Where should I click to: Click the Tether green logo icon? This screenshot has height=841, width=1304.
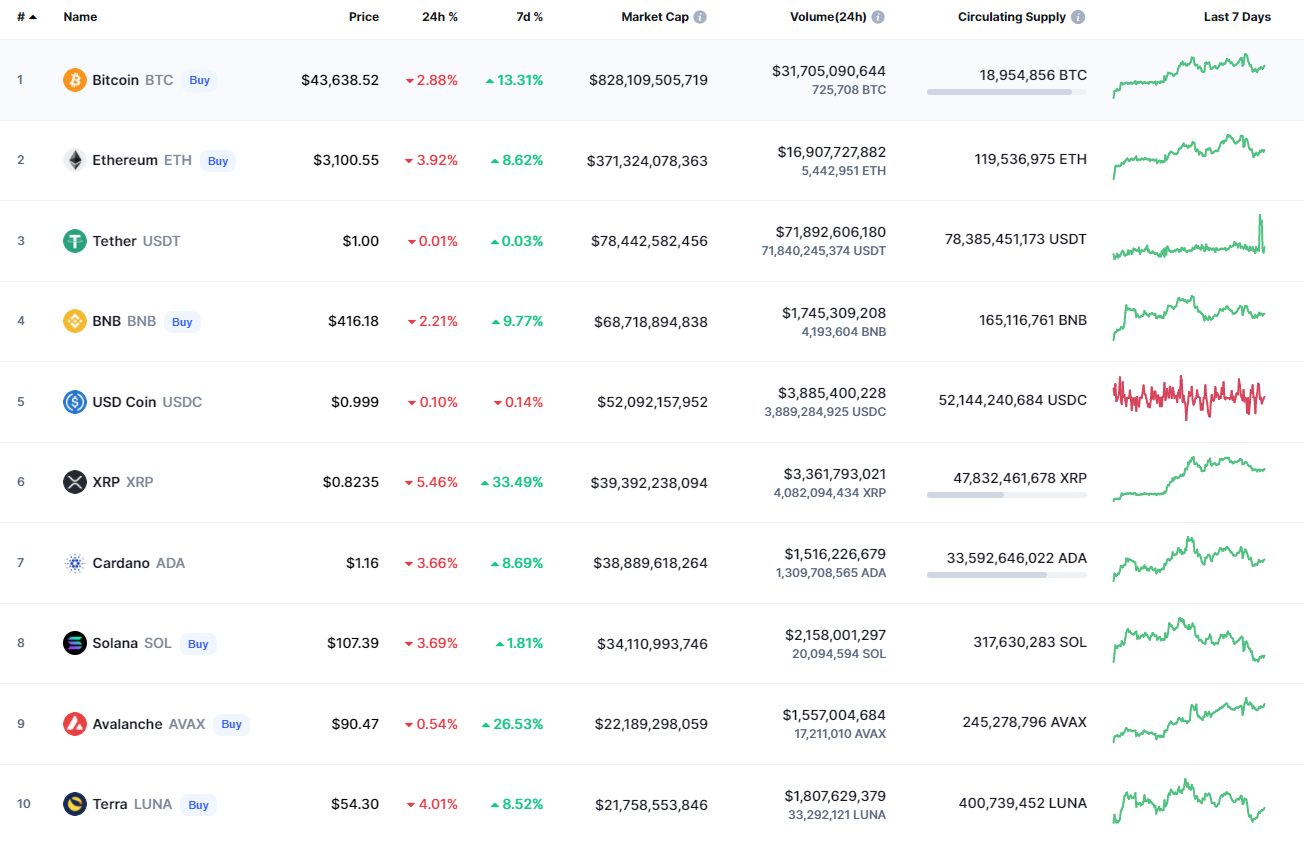pos(75,241)
